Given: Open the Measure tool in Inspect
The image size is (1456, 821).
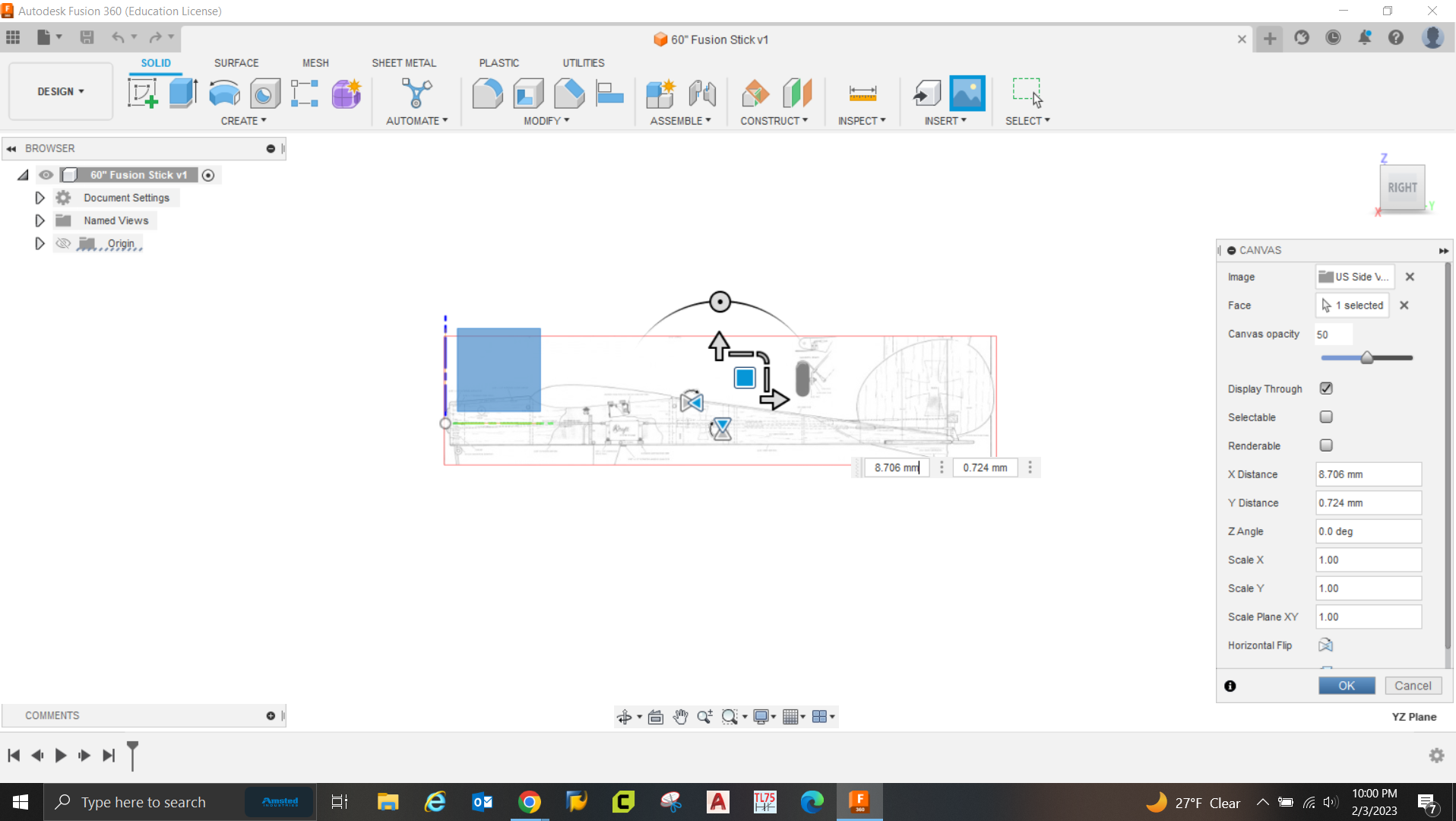Looking at the screenshot, I should coord(862,92).
